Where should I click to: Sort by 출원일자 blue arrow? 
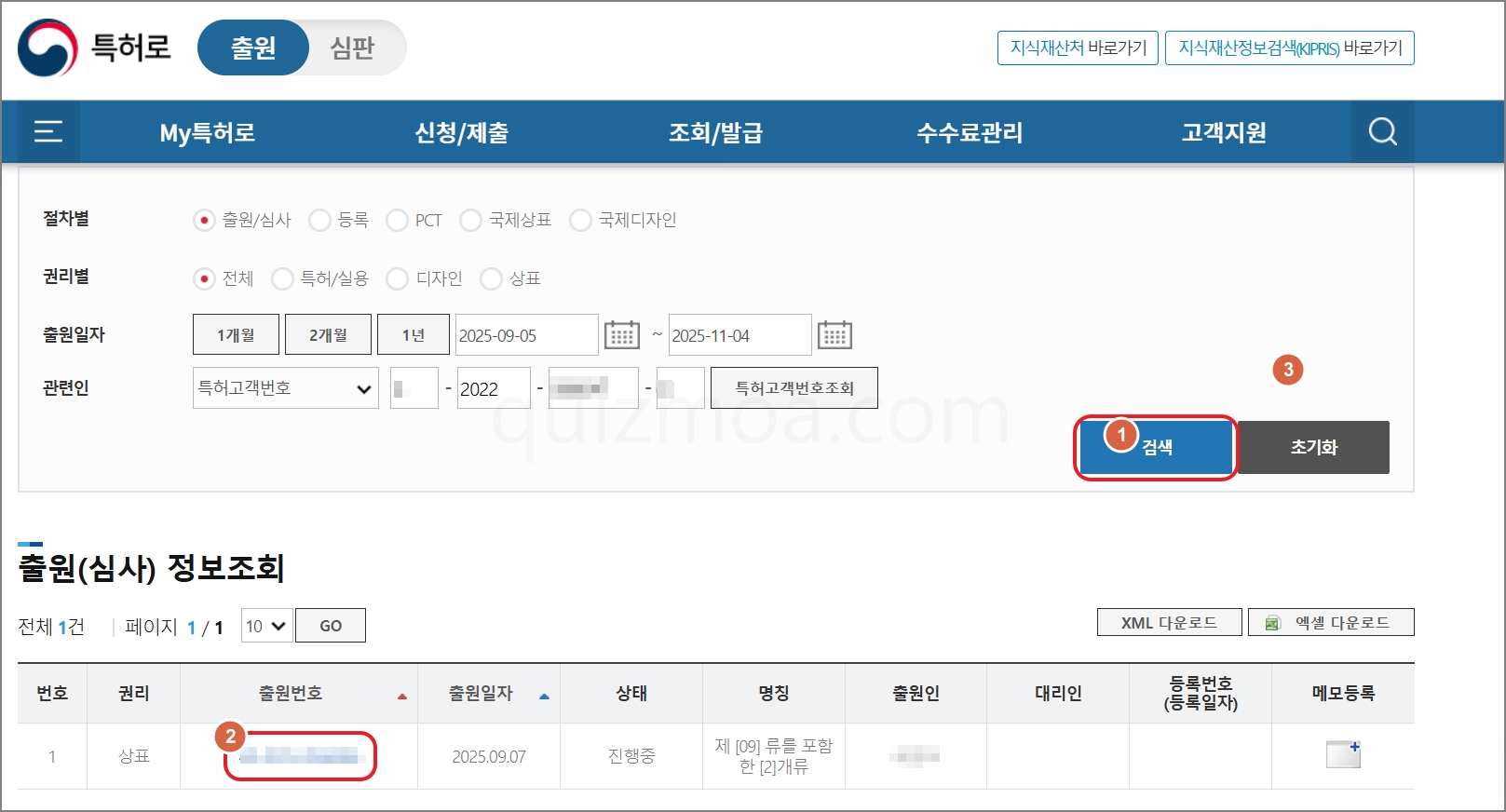coord(544,696)
